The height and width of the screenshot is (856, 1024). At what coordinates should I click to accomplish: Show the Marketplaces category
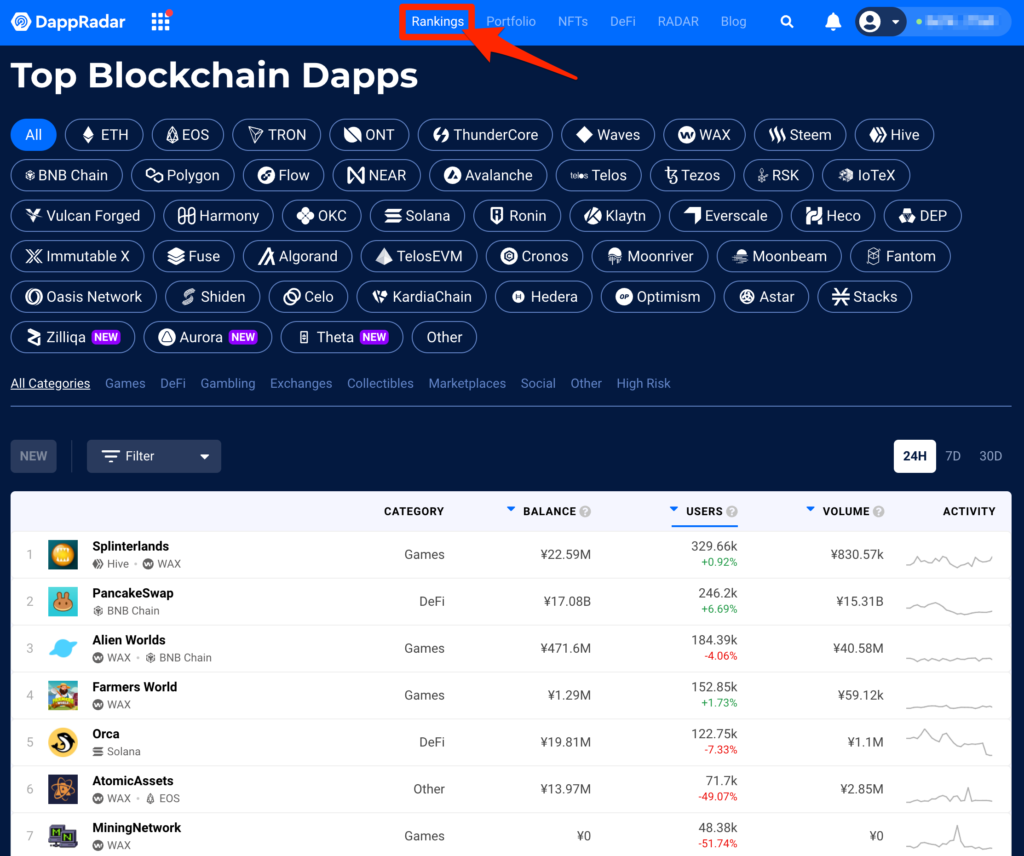coord(467,384)
